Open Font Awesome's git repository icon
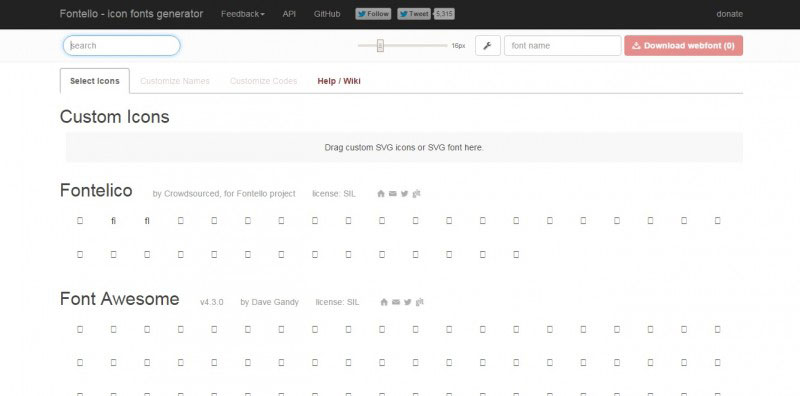Viewport: 800px width, 396px height. [x=419, y=302]
